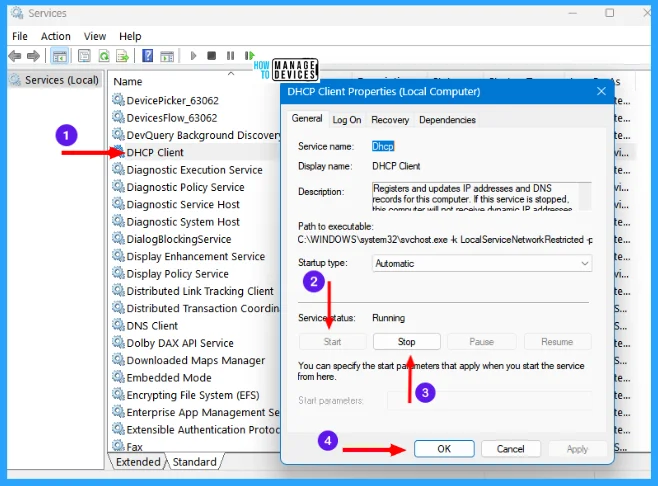
Task: Open the Properties toolbar icon
Action: pos(84,56)
